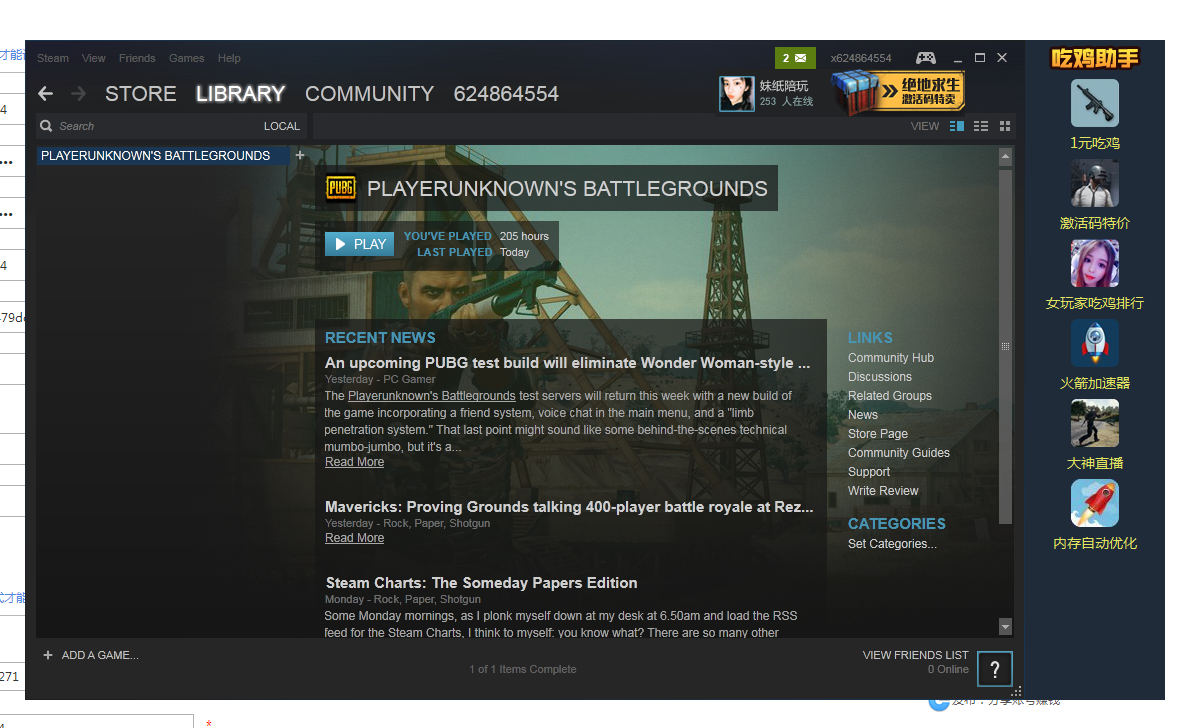Open the News link
The image size is (1187, 728).
click(863, 415)
